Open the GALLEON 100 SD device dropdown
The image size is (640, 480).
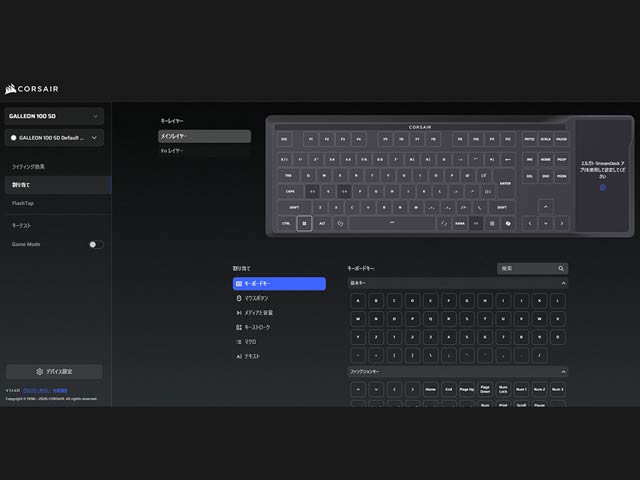tap(54, 116)
